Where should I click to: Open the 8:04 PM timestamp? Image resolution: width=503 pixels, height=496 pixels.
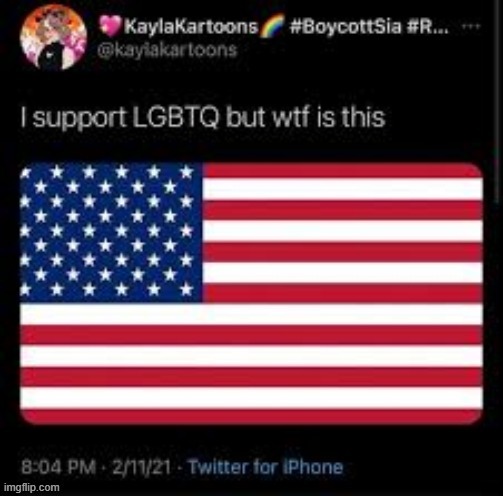58,467
